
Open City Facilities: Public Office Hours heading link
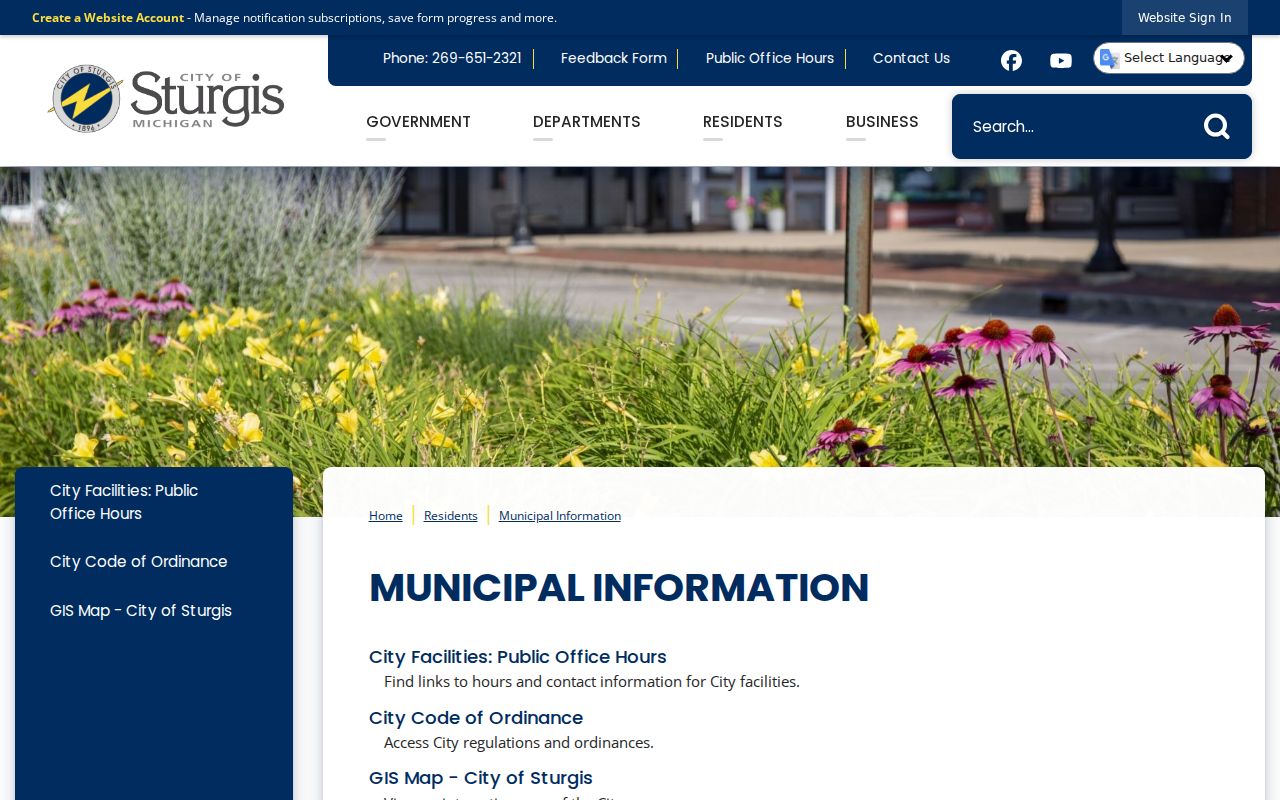(518, 657)
